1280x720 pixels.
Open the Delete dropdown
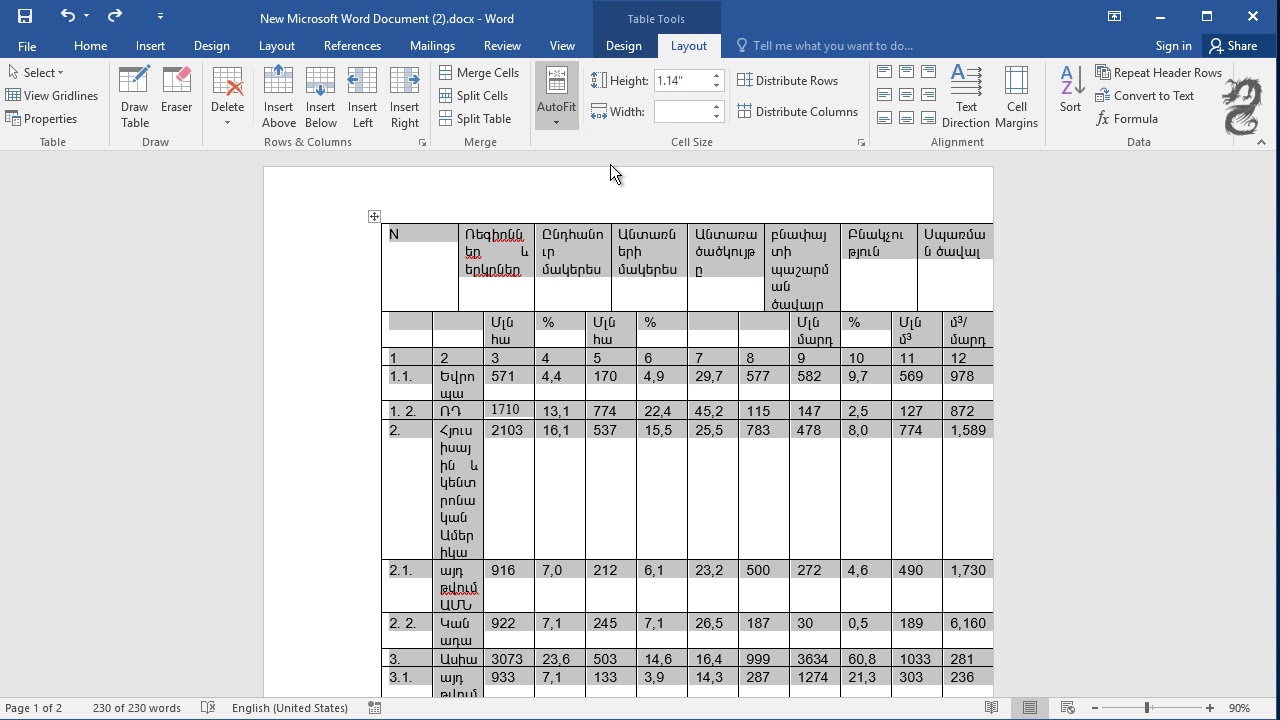click(227, 97)
